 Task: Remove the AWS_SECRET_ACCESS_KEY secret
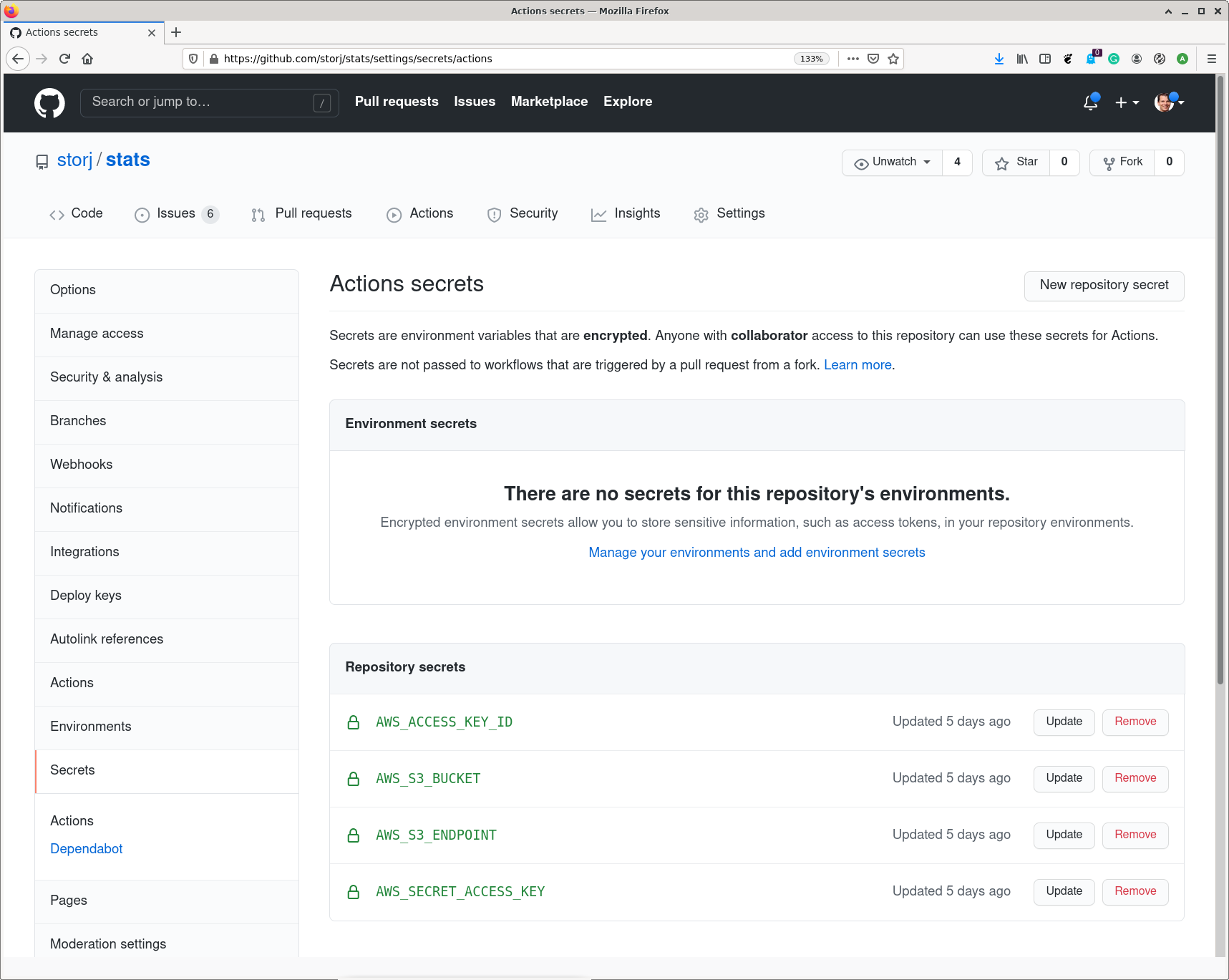(1135, 891)
